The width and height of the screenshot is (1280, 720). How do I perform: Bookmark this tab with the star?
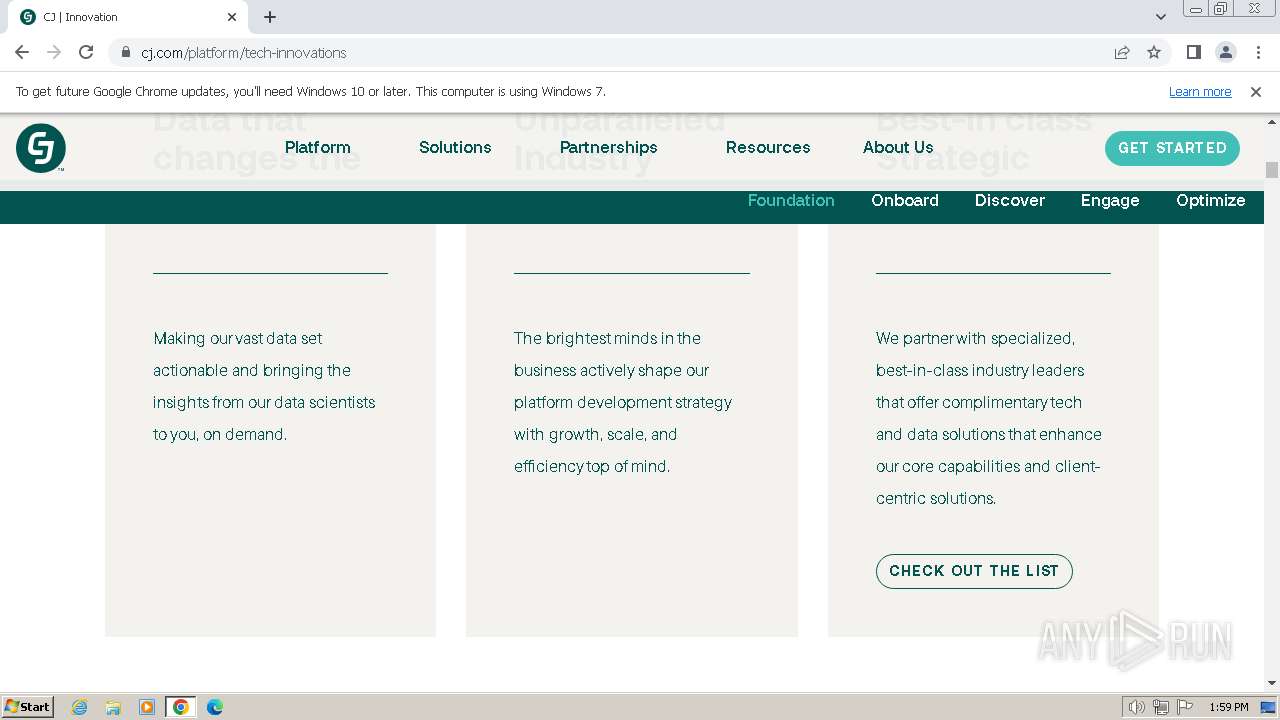point(1154,52)
